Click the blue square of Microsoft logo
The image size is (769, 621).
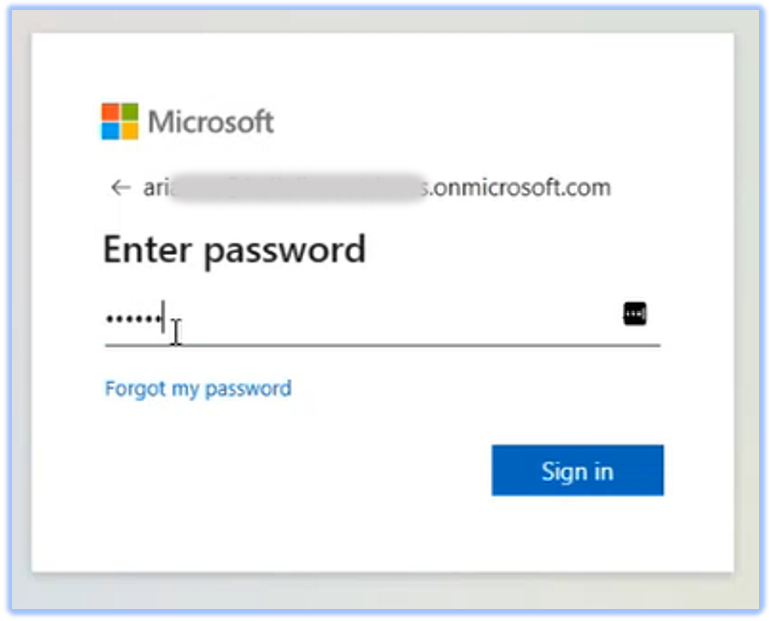110,131
